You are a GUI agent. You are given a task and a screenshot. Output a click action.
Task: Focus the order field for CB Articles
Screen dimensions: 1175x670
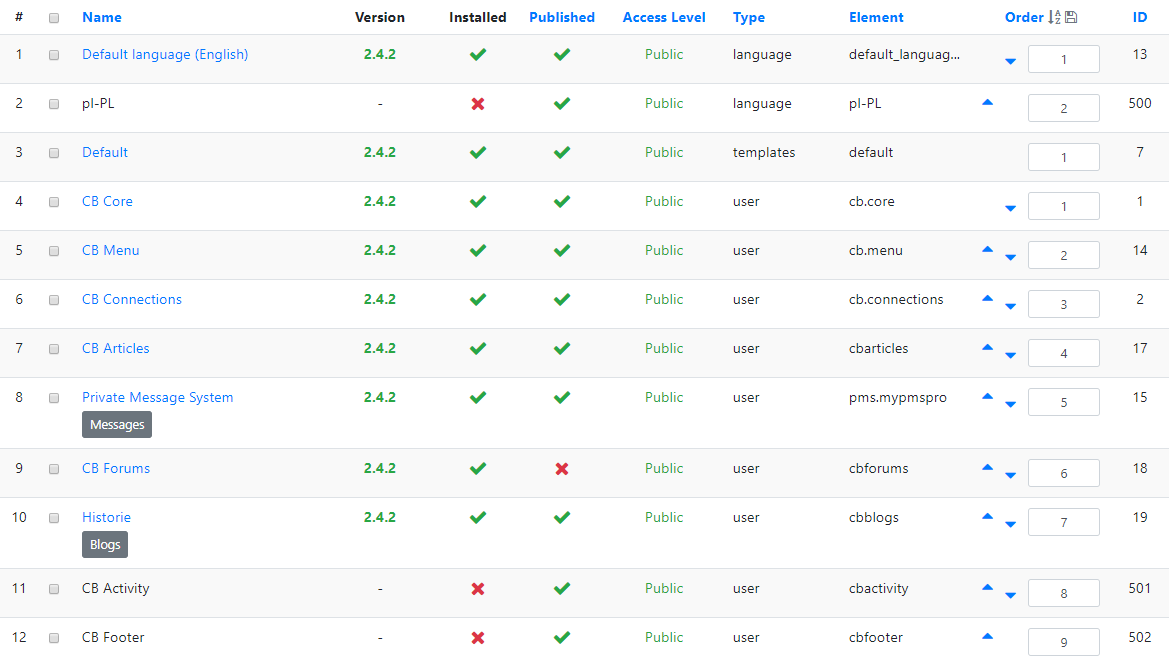[1063, 353]
